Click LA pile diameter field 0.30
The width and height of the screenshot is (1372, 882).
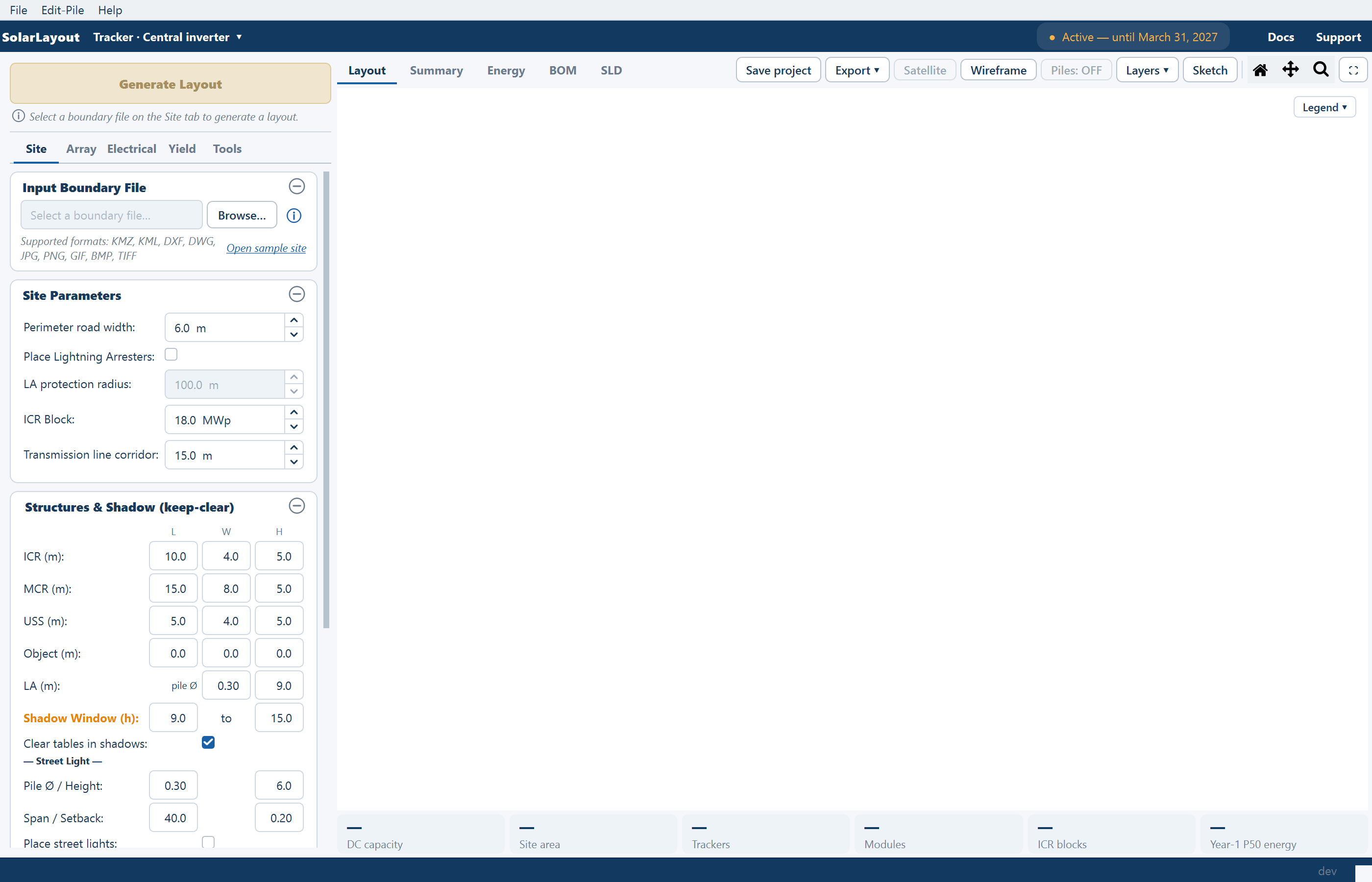[x=226, y=685]
